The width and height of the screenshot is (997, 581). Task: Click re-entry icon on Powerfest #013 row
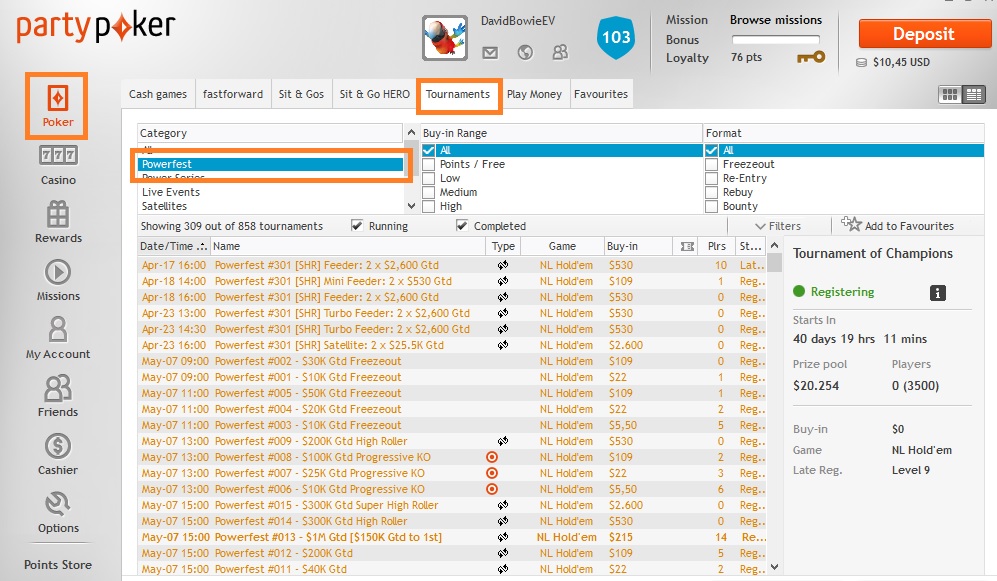tap(502, 537)
